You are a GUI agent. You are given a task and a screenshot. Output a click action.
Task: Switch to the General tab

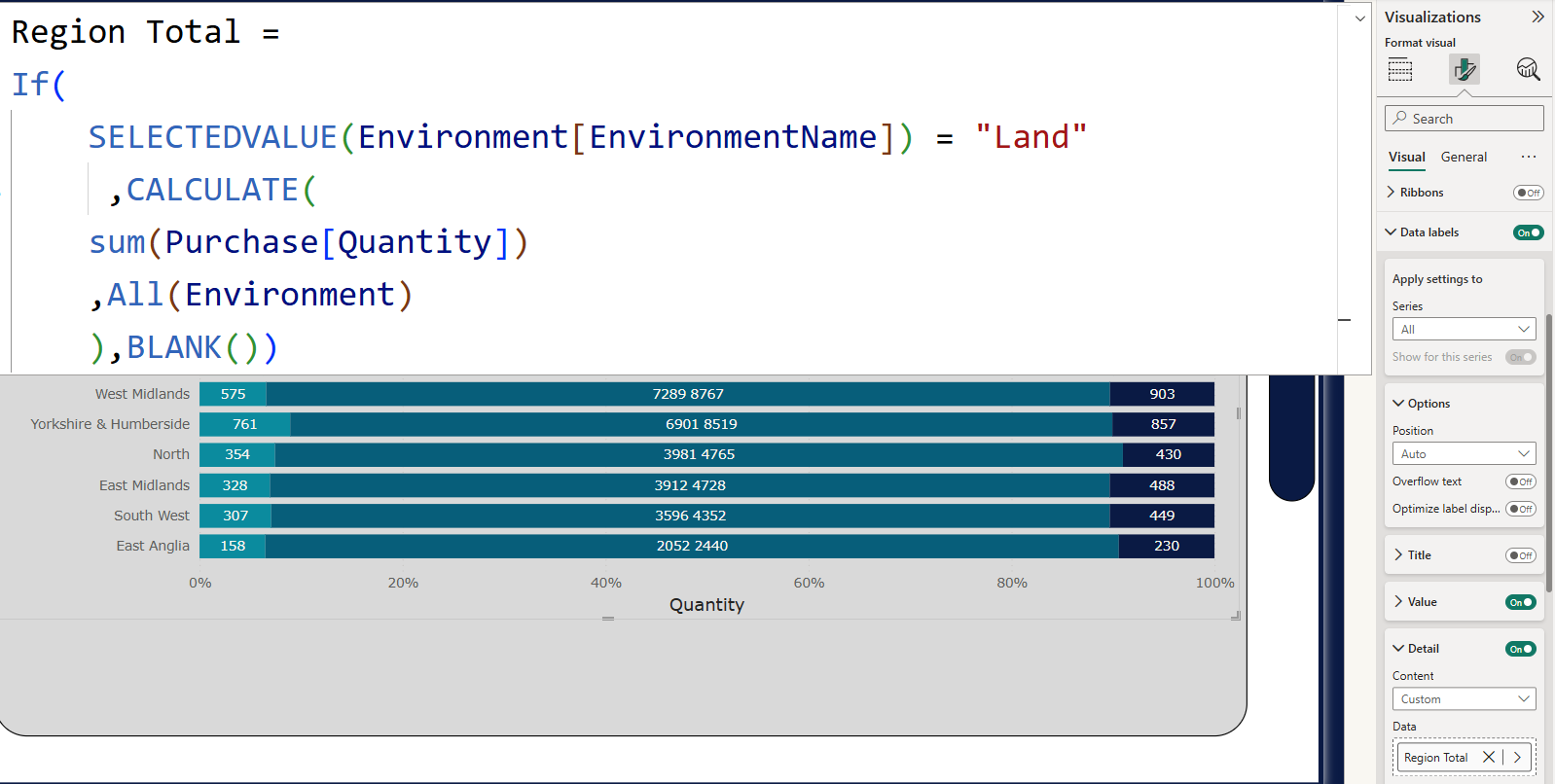click(1464, 157)
